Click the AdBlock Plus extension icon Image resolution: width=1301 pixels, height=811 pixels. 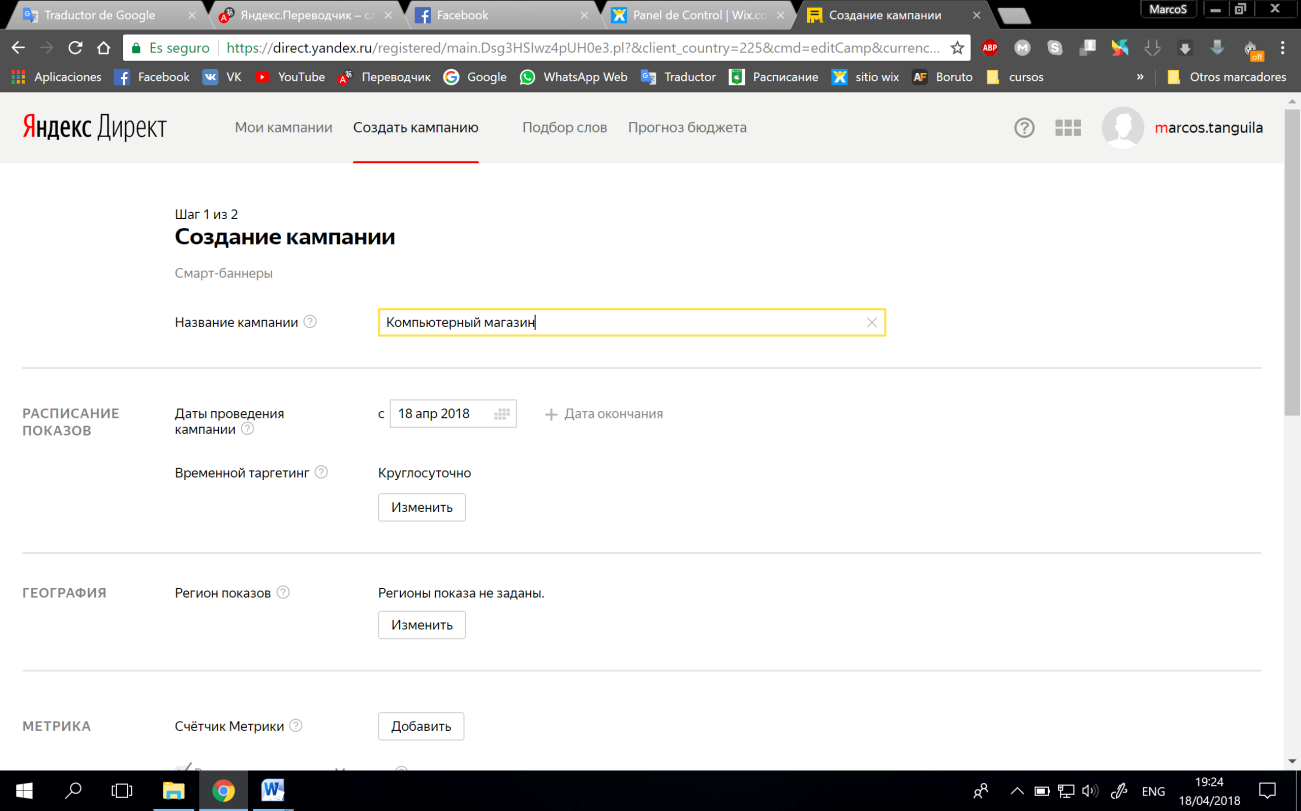coord(989,47)
